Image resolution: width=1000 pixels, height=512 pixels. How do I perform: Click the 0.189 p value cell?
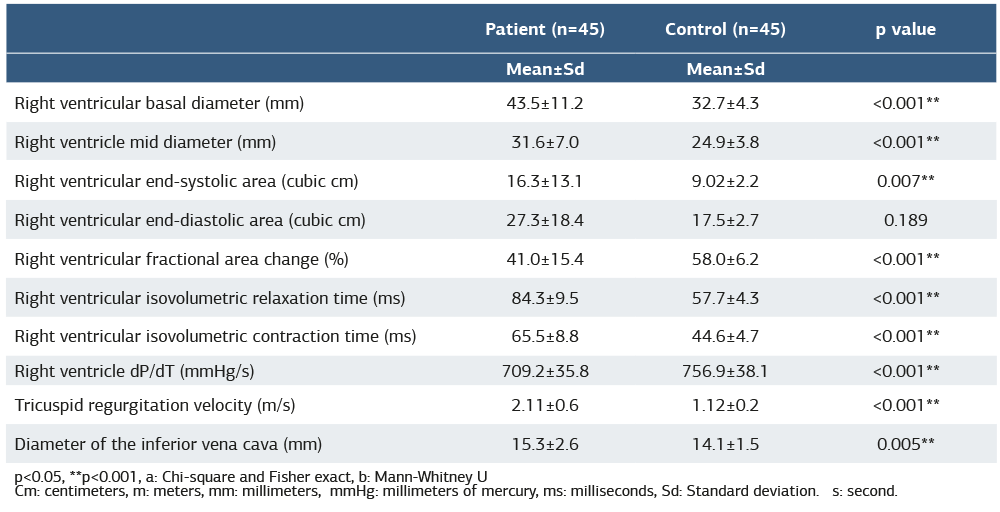click(x=905, y=220)
